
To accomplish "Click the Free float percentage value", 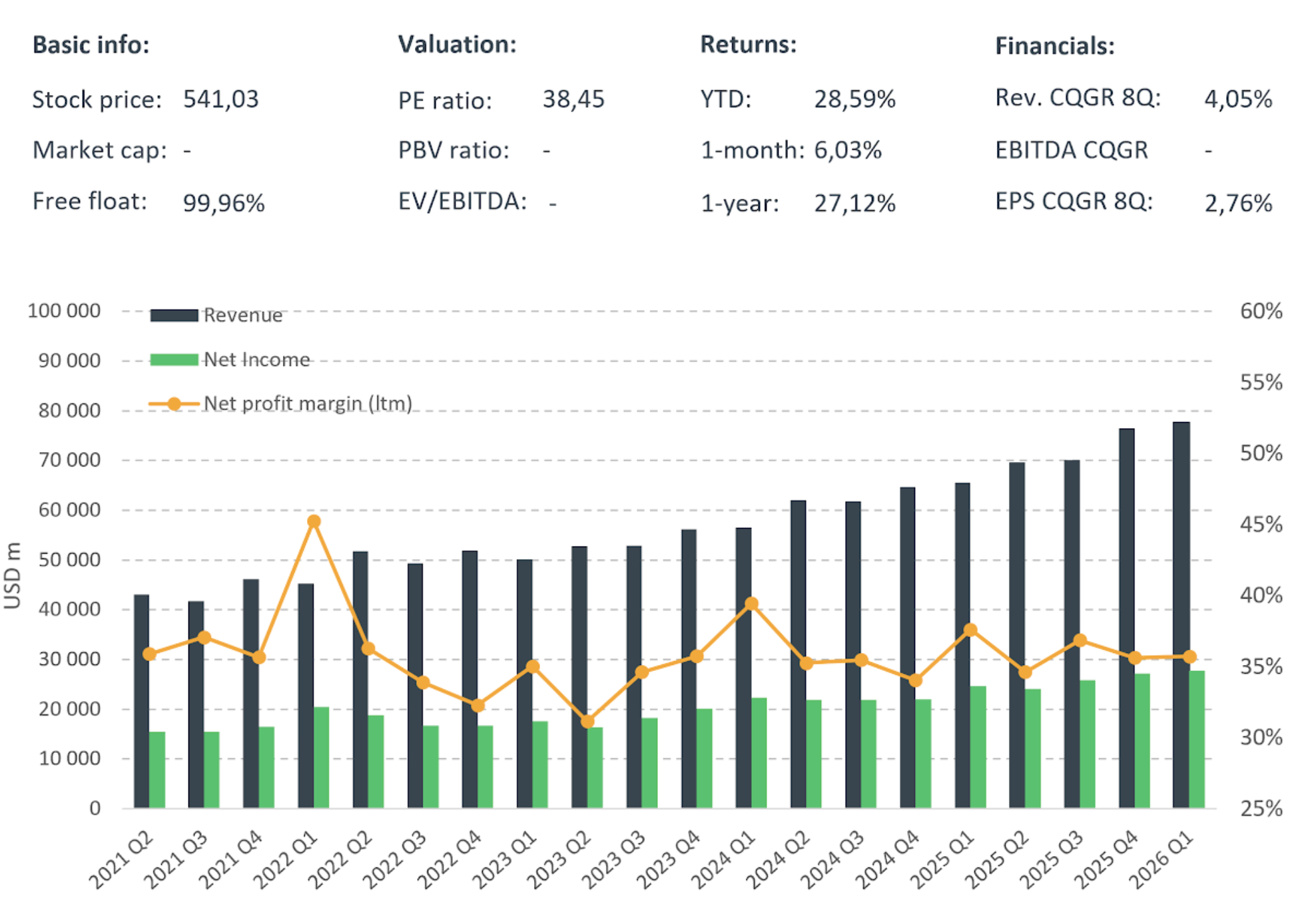I will pyautogui.click(x=224, y=202).
